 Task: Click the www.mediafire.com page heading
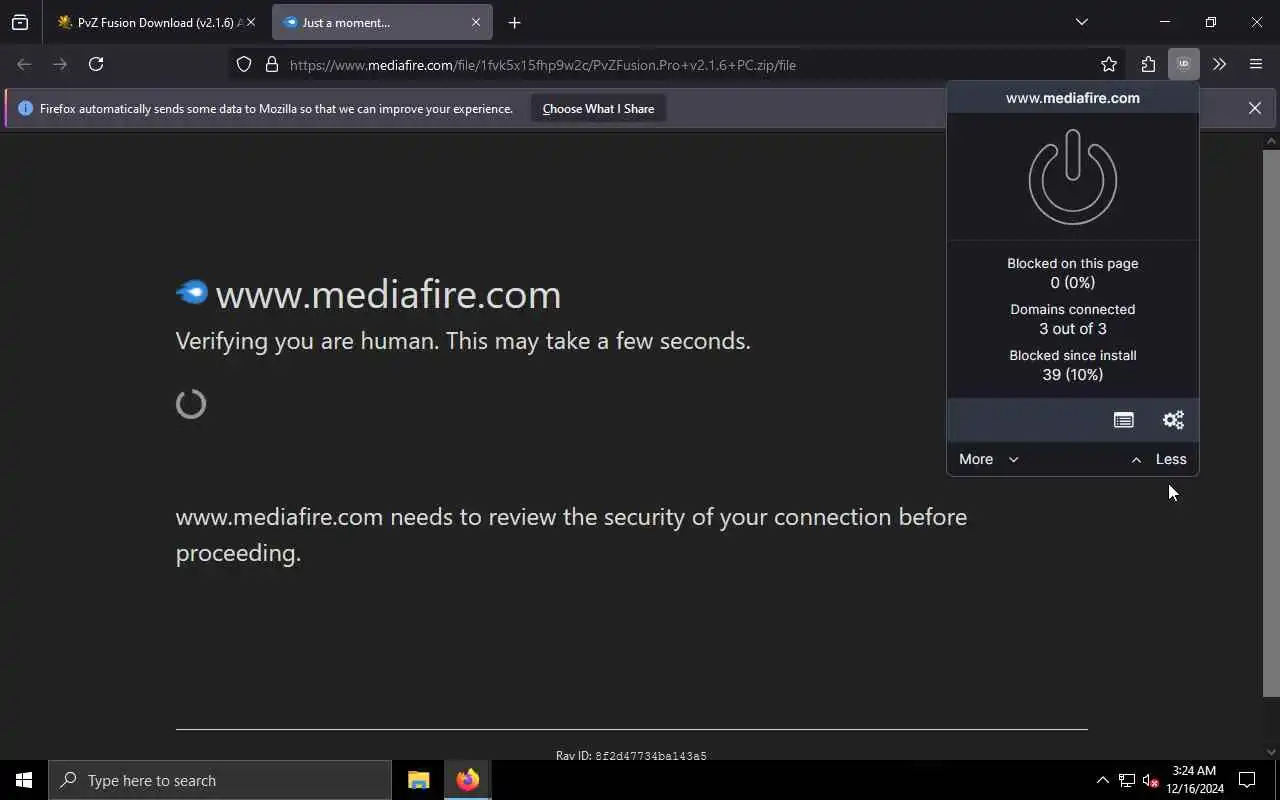[x=388, y=294]
